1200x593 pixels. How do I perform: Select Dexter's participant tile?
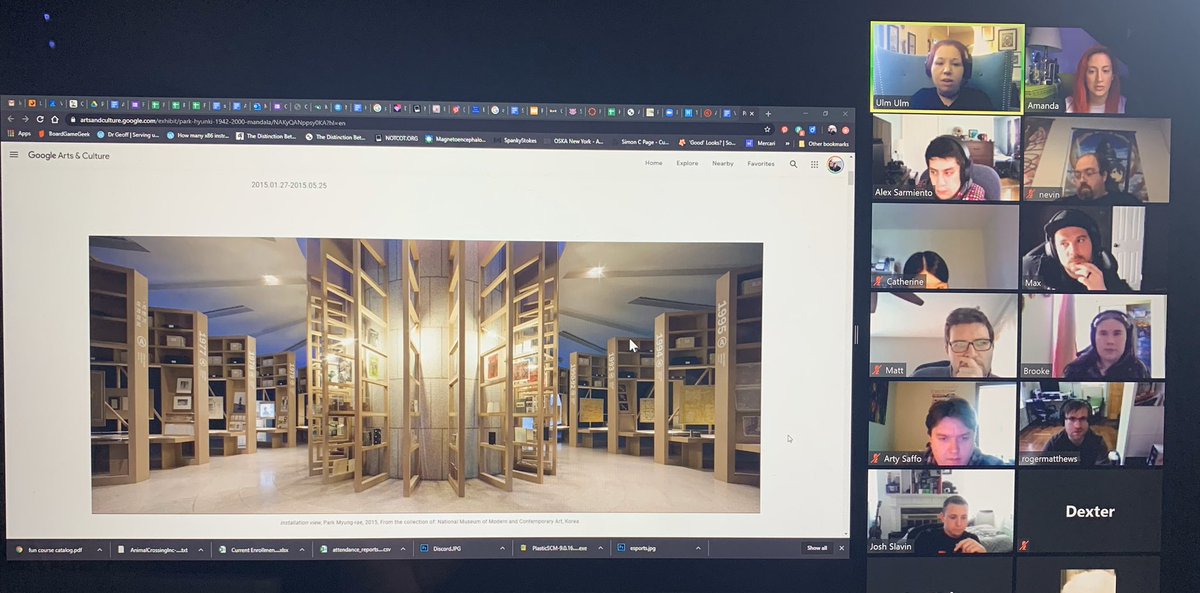point(1091,512)
